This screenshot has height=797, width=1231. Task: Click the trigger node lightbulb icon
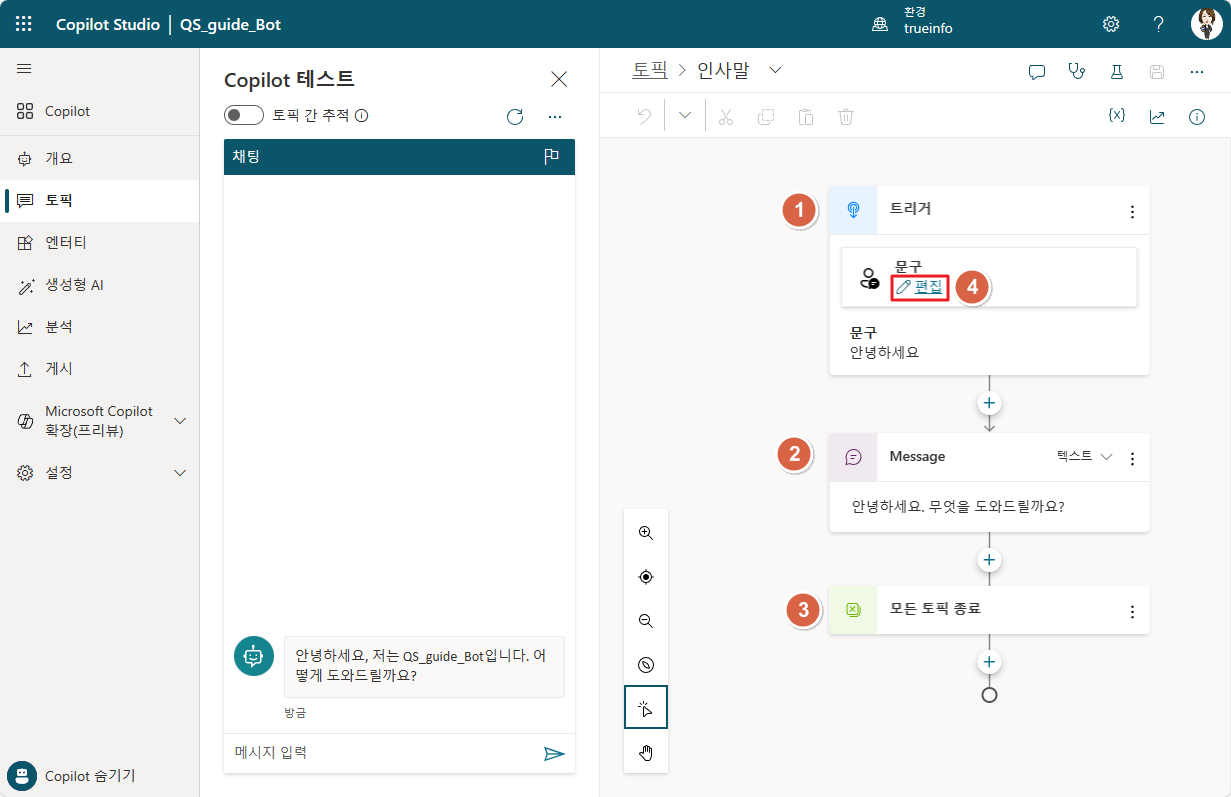pos(853,210)
